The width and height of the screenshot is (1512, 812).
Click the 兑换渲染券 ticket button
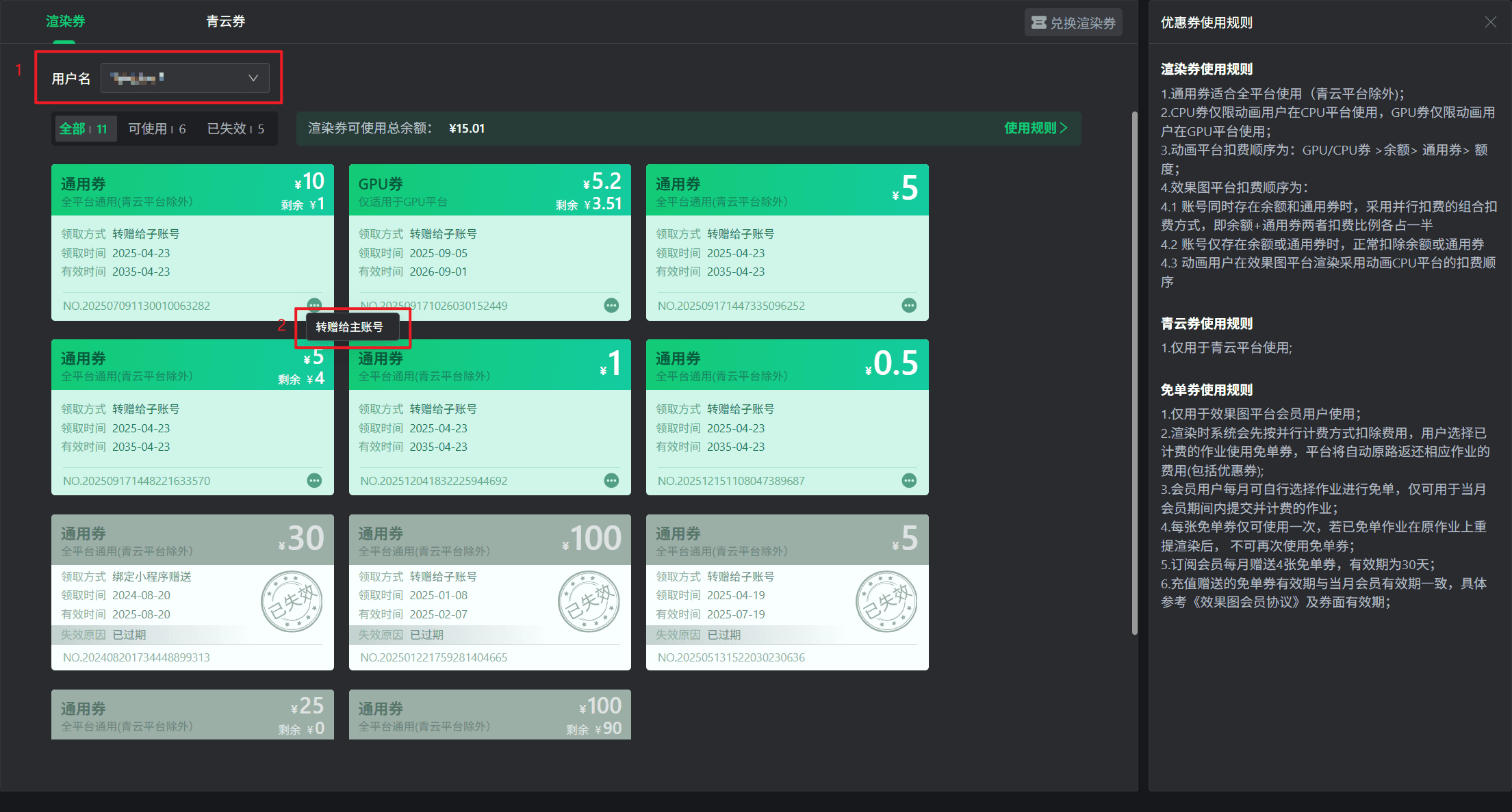point(1073,23)
